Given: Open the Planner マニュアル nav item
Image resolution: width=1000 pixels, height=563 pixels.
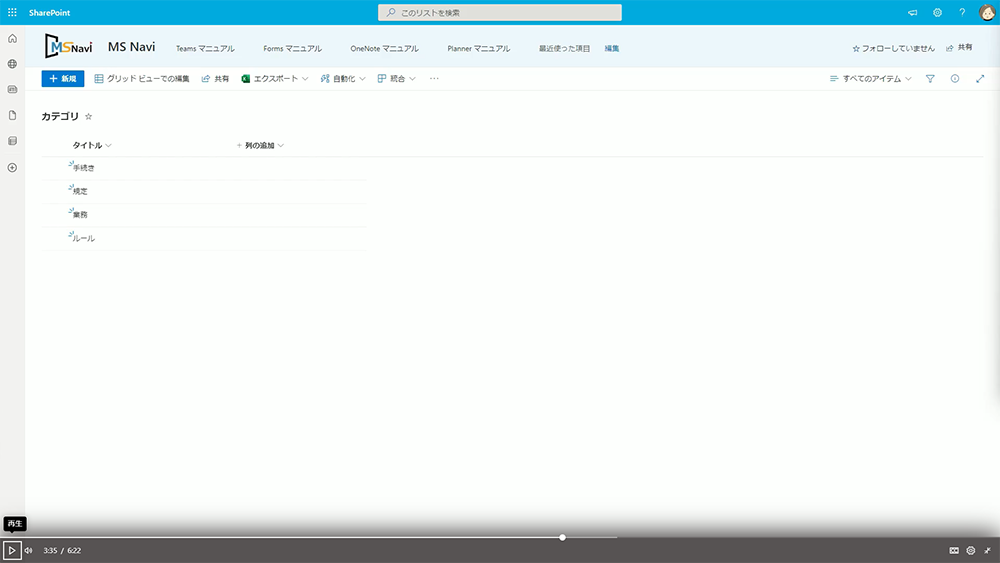Looking at the screenshot, I should (479, 48).
